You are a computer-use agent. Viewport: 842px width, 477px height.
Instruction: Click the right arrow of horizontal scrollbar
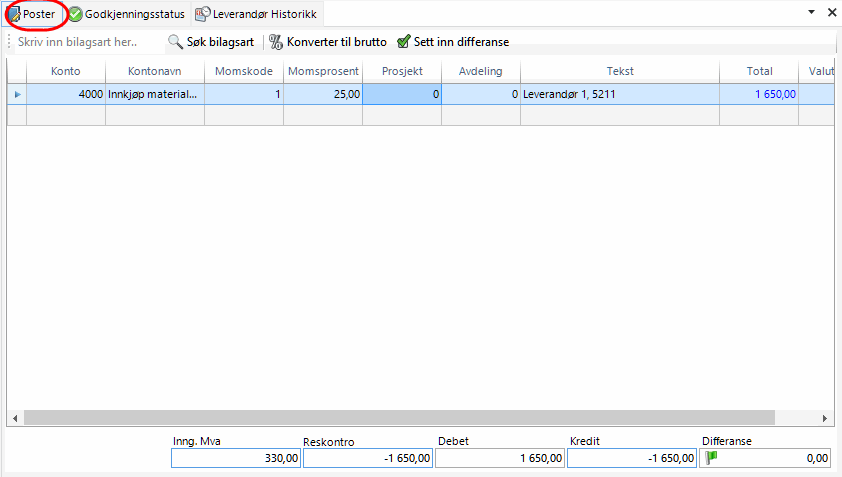[x=826, y=418]
